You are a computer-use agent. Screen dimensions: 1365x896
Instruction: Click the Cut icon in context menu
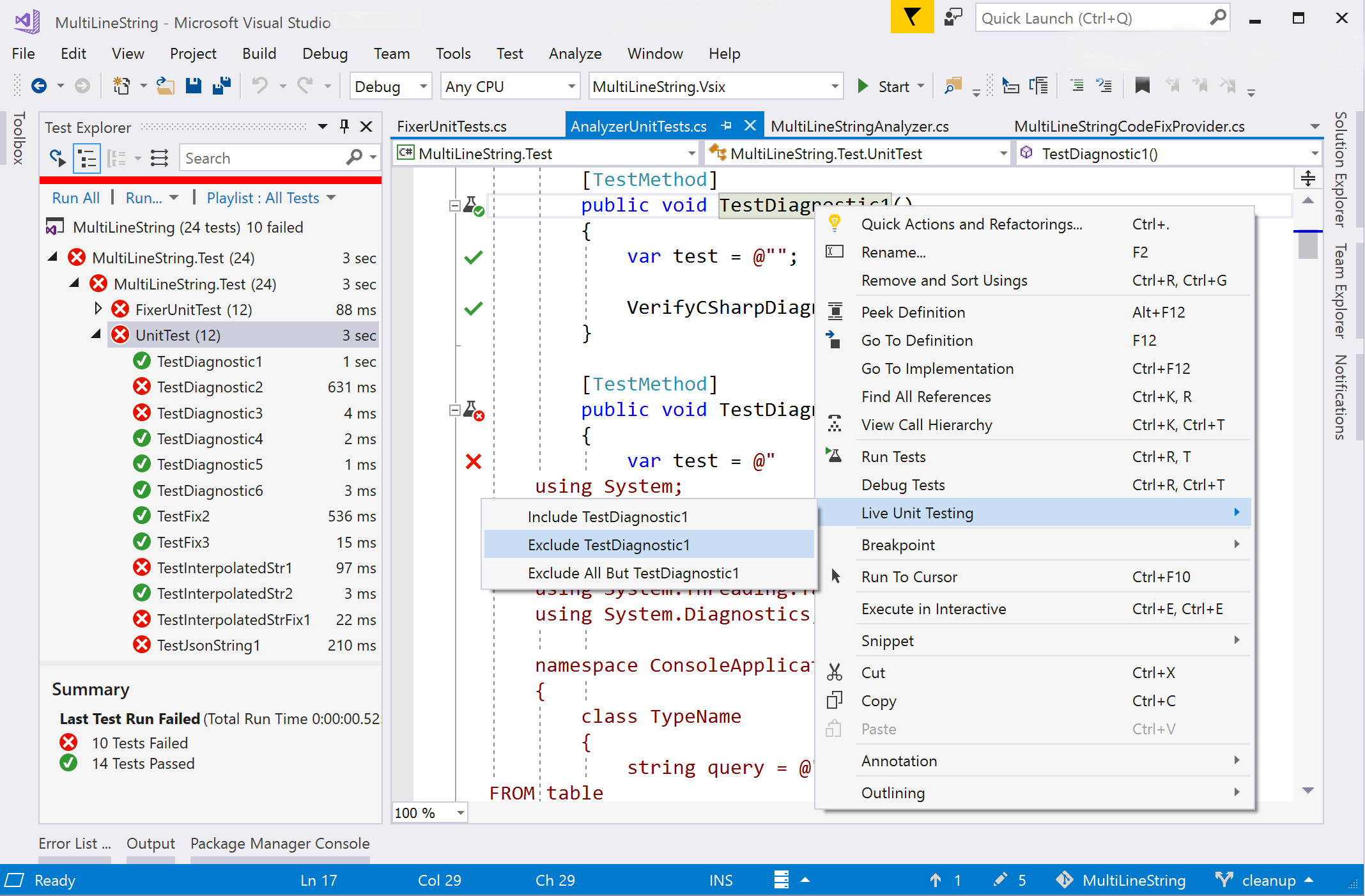click(x=834, y=672)
